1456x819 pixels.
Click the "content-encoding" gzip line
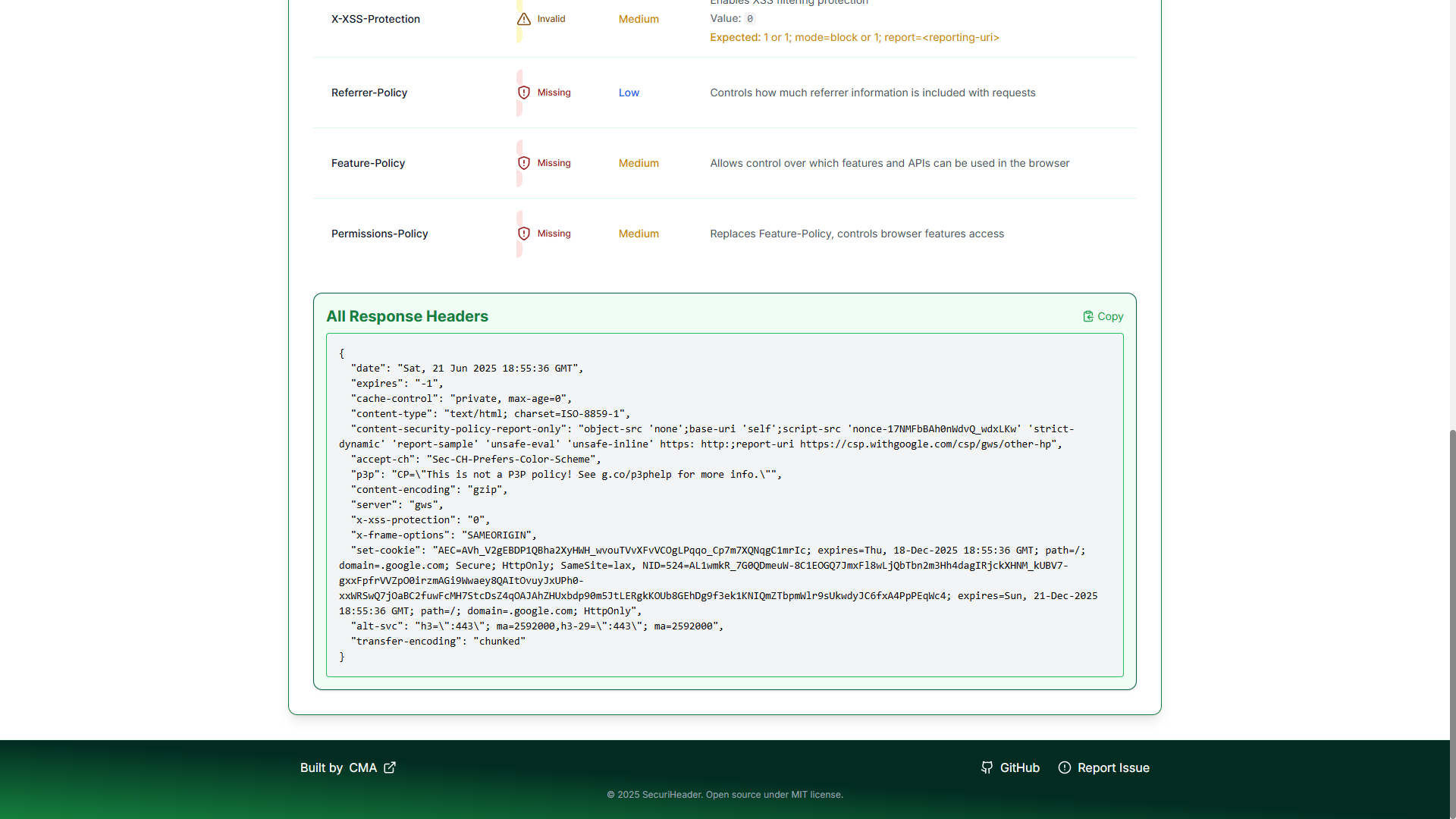(x=429, y=490)
